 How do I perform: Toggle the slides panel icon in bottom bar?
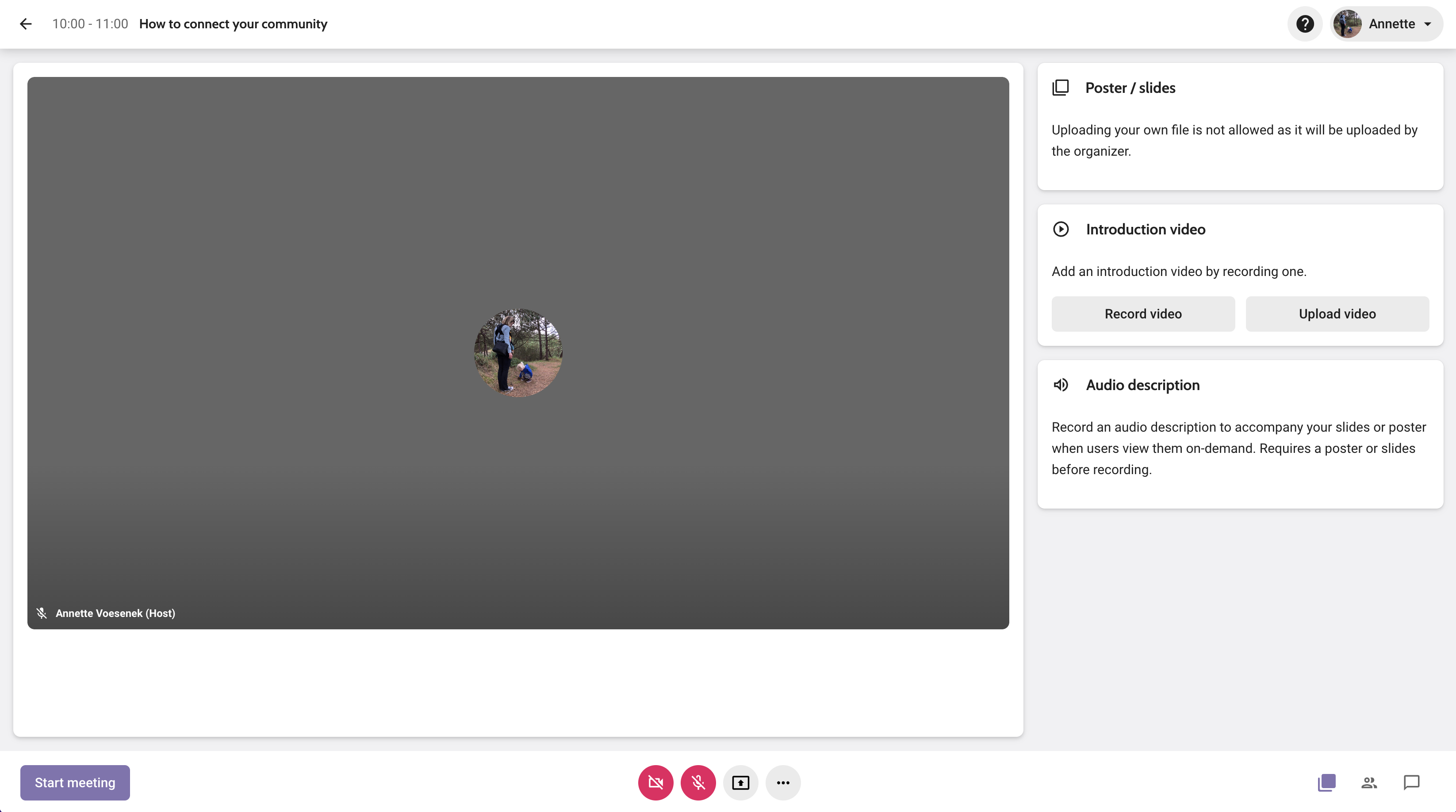1326,782
